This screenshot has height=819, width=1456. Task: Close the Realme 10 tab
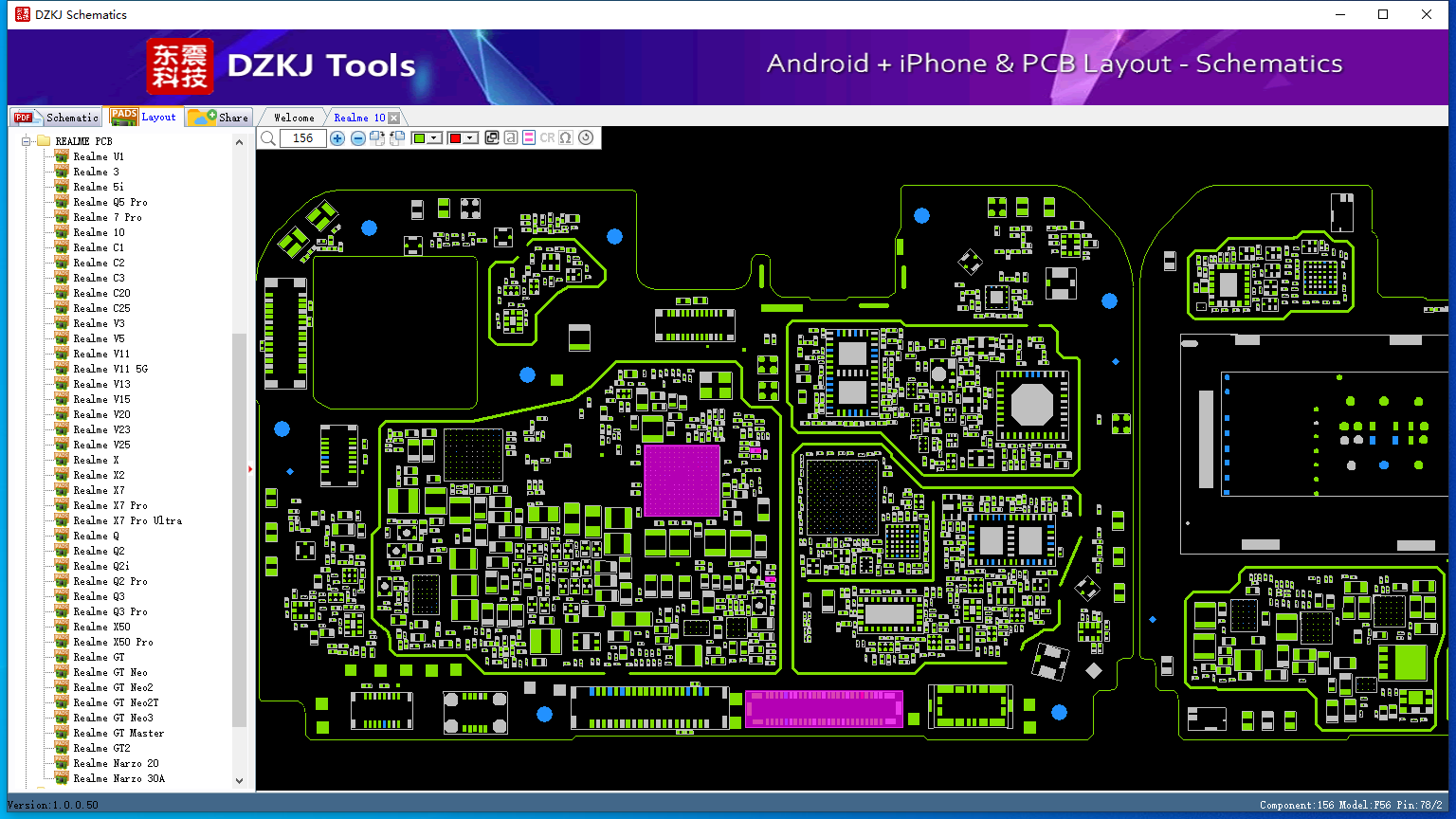pyautogui.click(x=394, y=118)
